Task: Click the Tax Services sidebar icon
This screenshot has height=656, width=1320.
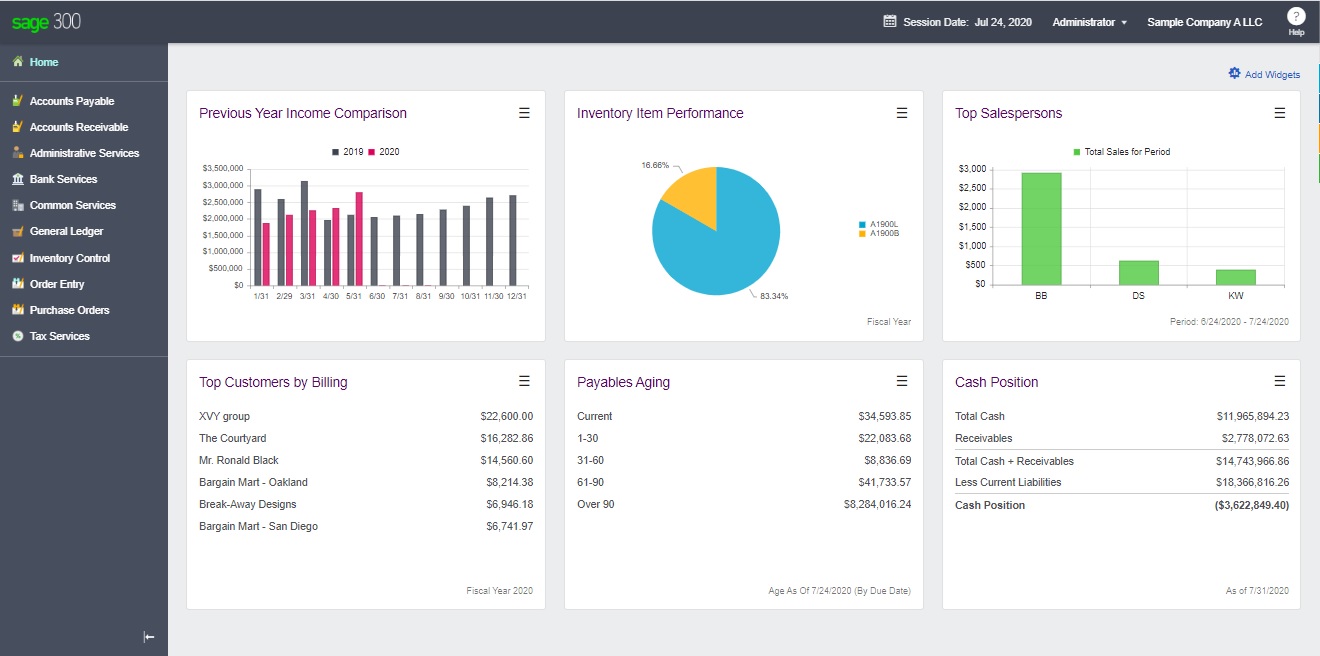Action: [x=18, y=336]
